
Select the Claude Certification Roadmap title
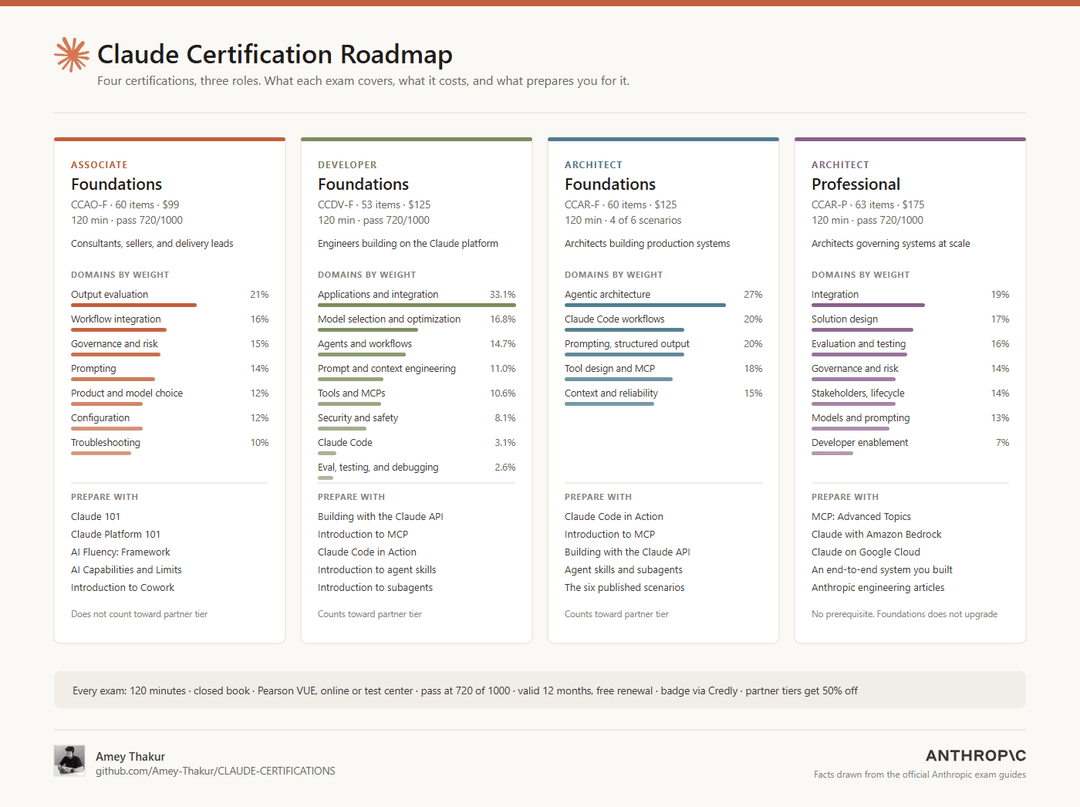[275, 54]
